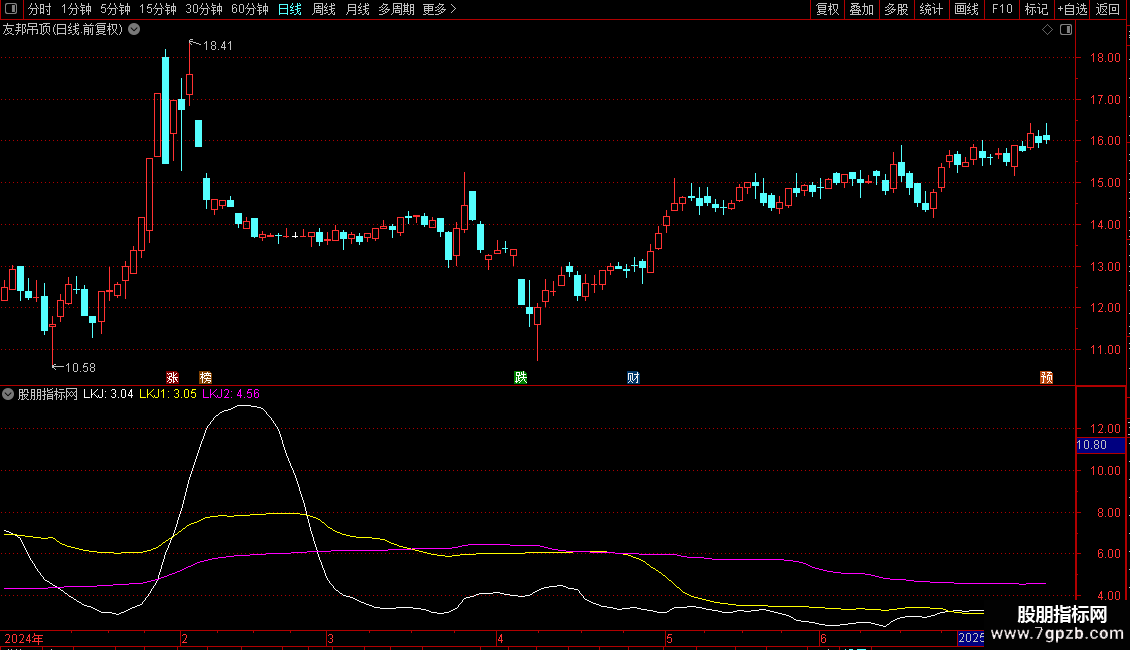Click the diamond icon above the price axis
The width and height of the screenshot is (1130, 650).
[x=1047, y=30]
